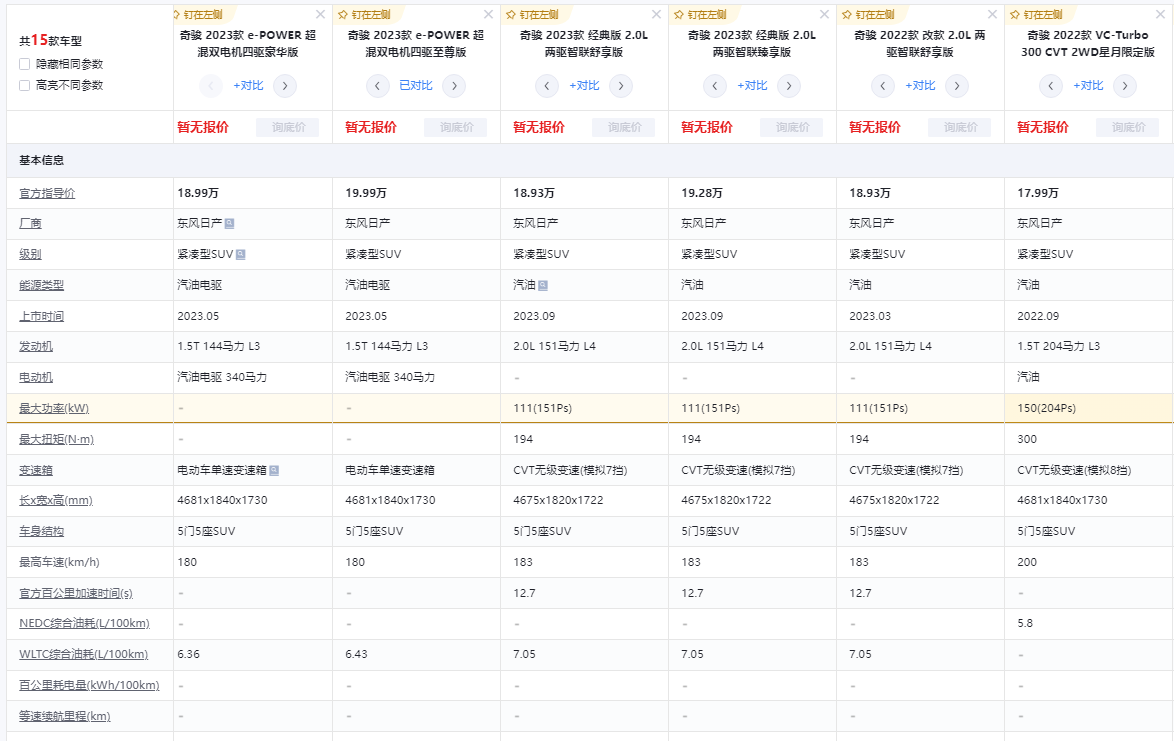Move the 经典版 智联舒享版 column right with its arrow
This screenshot has height=741, width=1174.
[x=621, y=86]
